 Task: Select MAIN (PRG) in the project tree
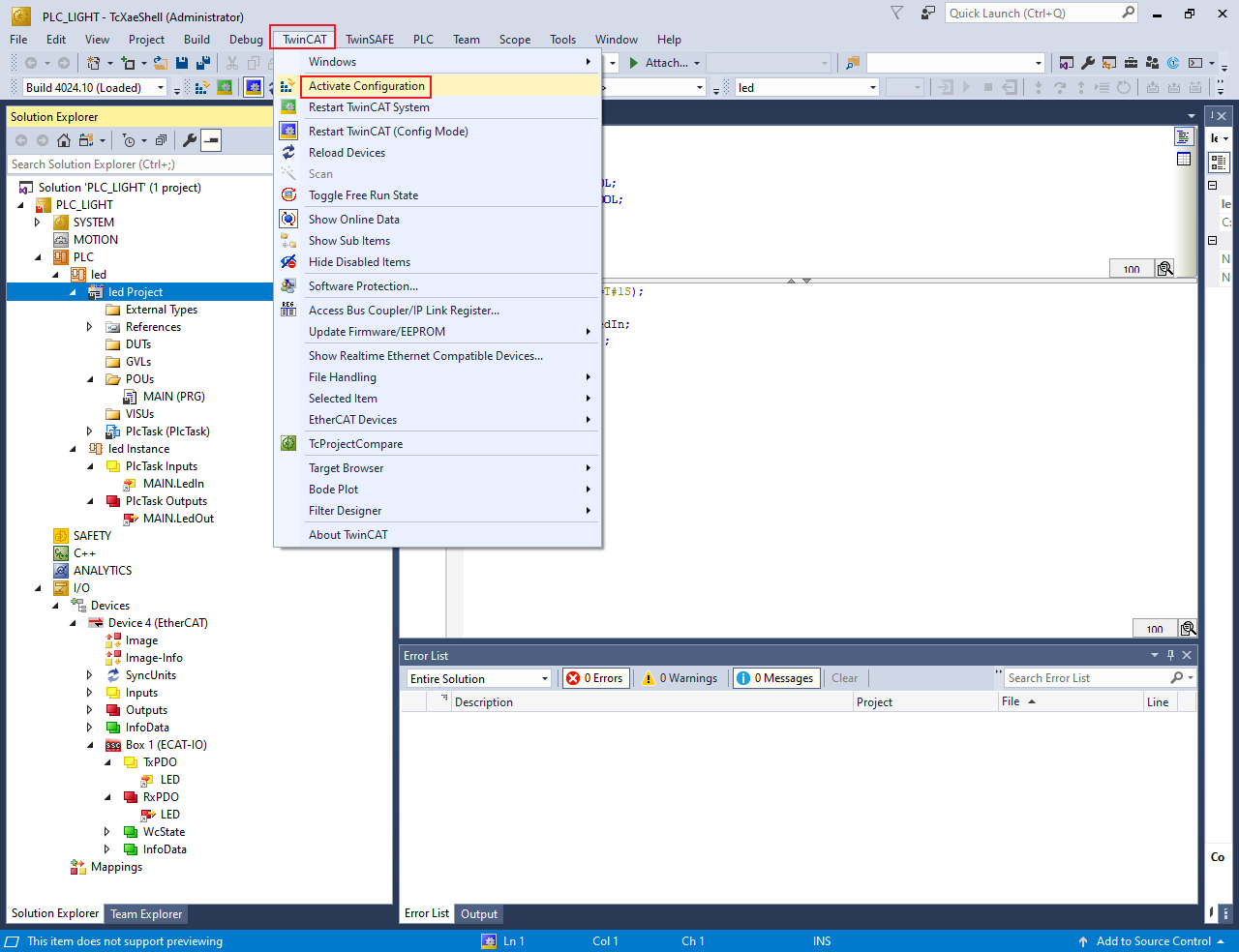pos(173,397)
